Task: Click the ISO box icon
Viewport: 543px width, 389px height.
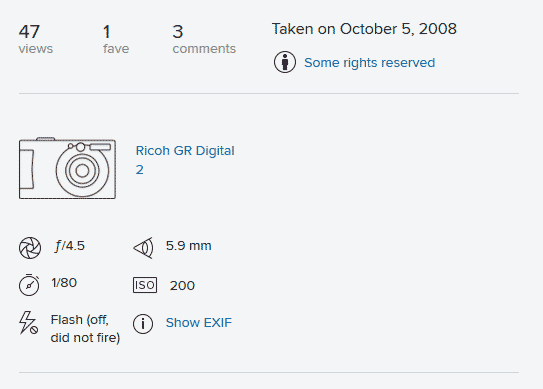Action: point(145,285)
